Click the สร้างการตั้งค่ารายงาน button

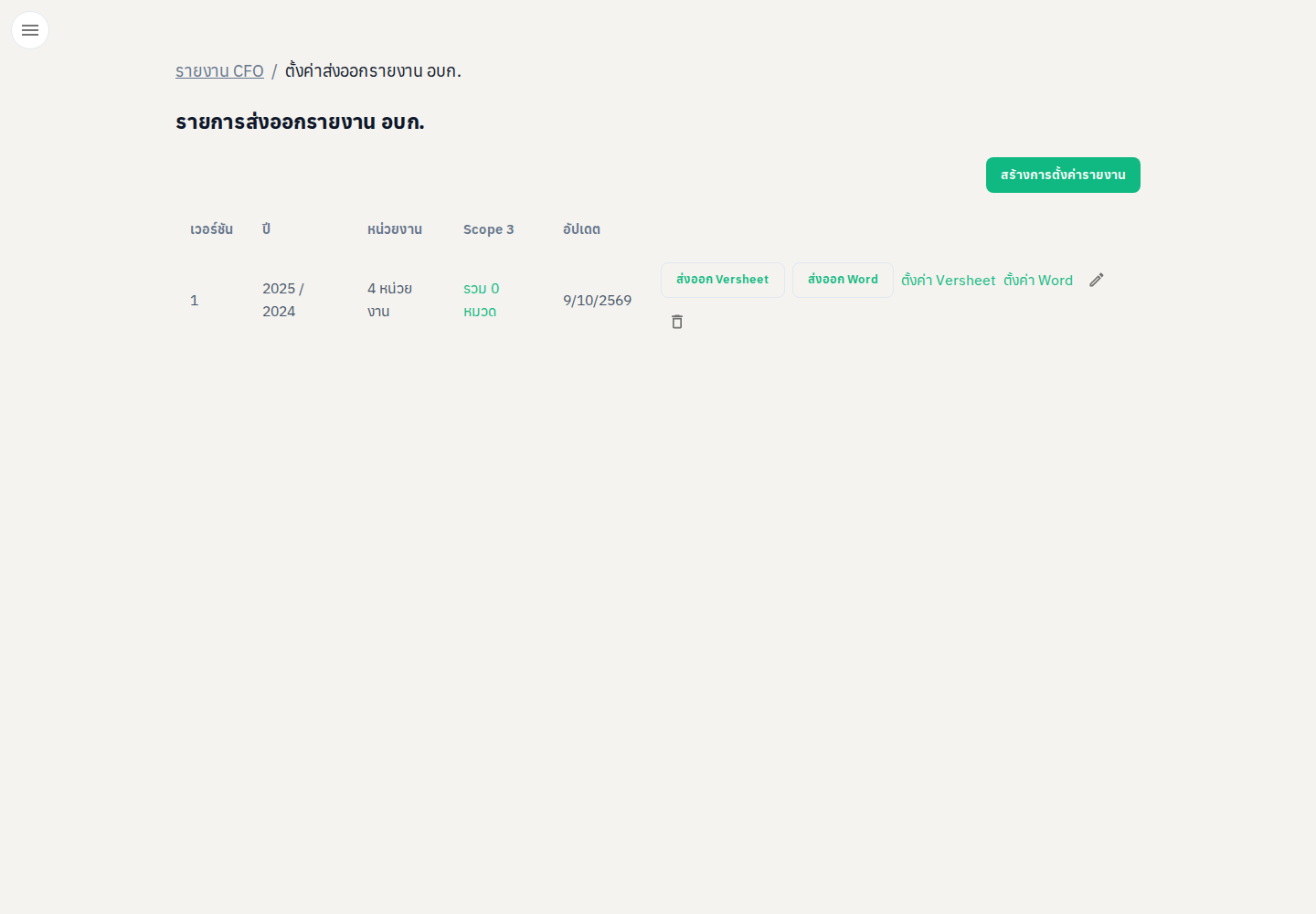coord(1063,175)
